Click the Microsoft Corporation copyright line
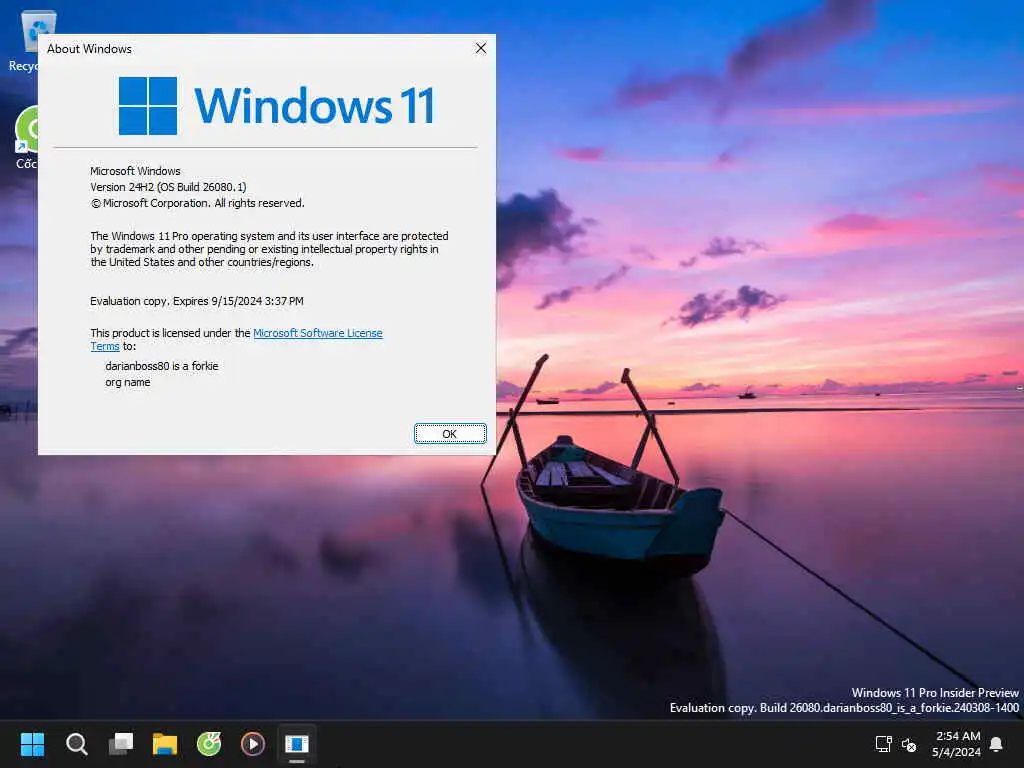Viewport: 1024px width, 768px height. pyautogui.click(x=197, y=203)
